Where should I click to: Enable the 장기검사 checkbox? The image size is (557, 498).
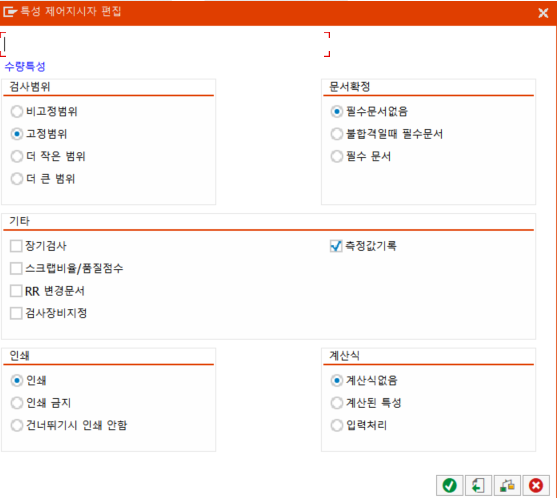[16, 246]
